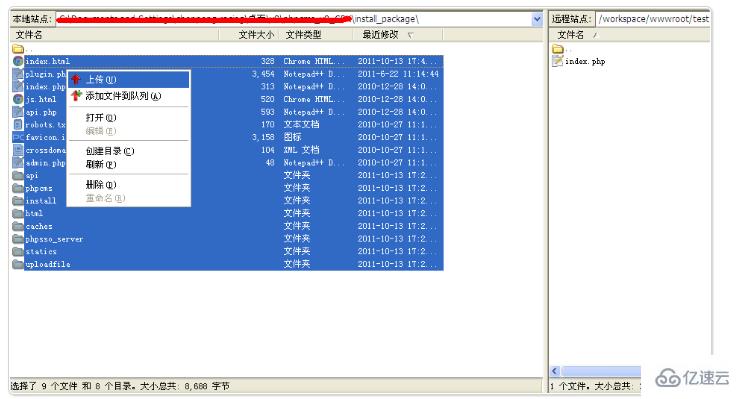Click the folder icon of statics directory
This screenshot has height=399, width=741.
click(x=18, y=252)
